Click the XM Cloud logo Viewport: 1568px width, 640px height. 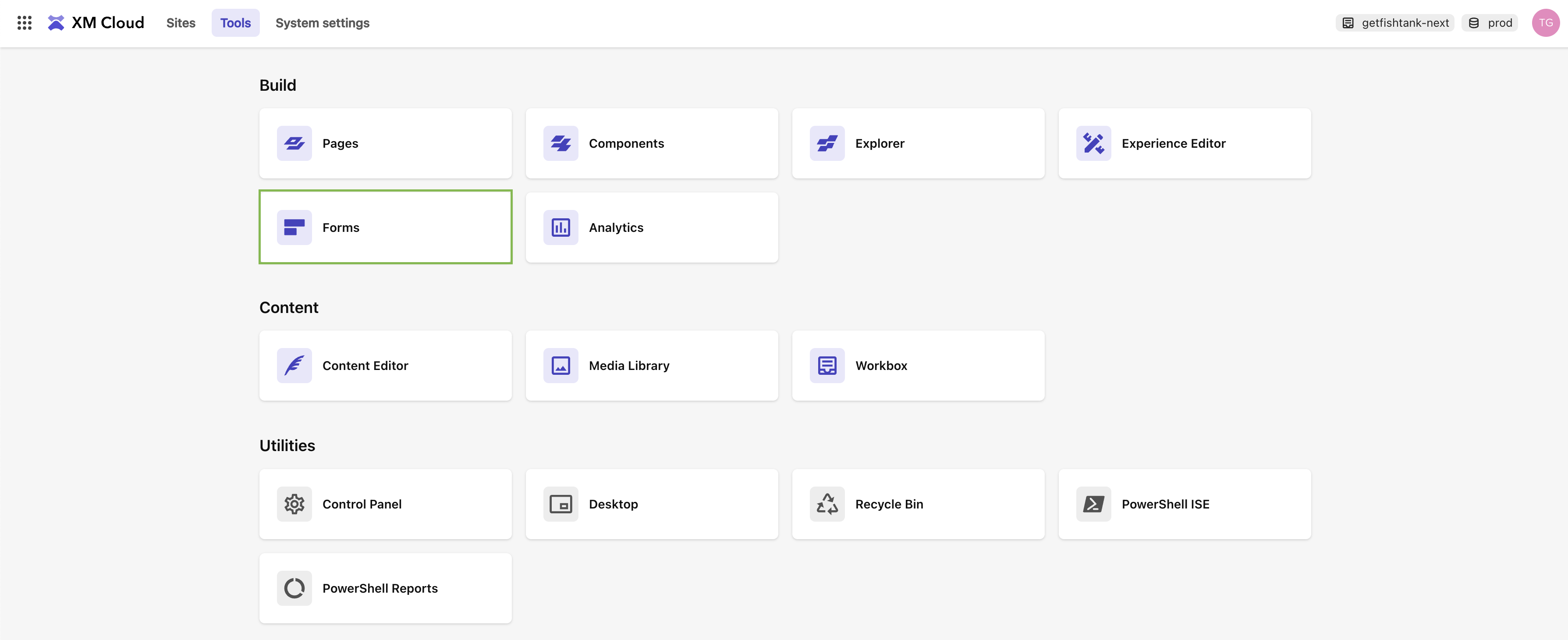pos(95,22)
